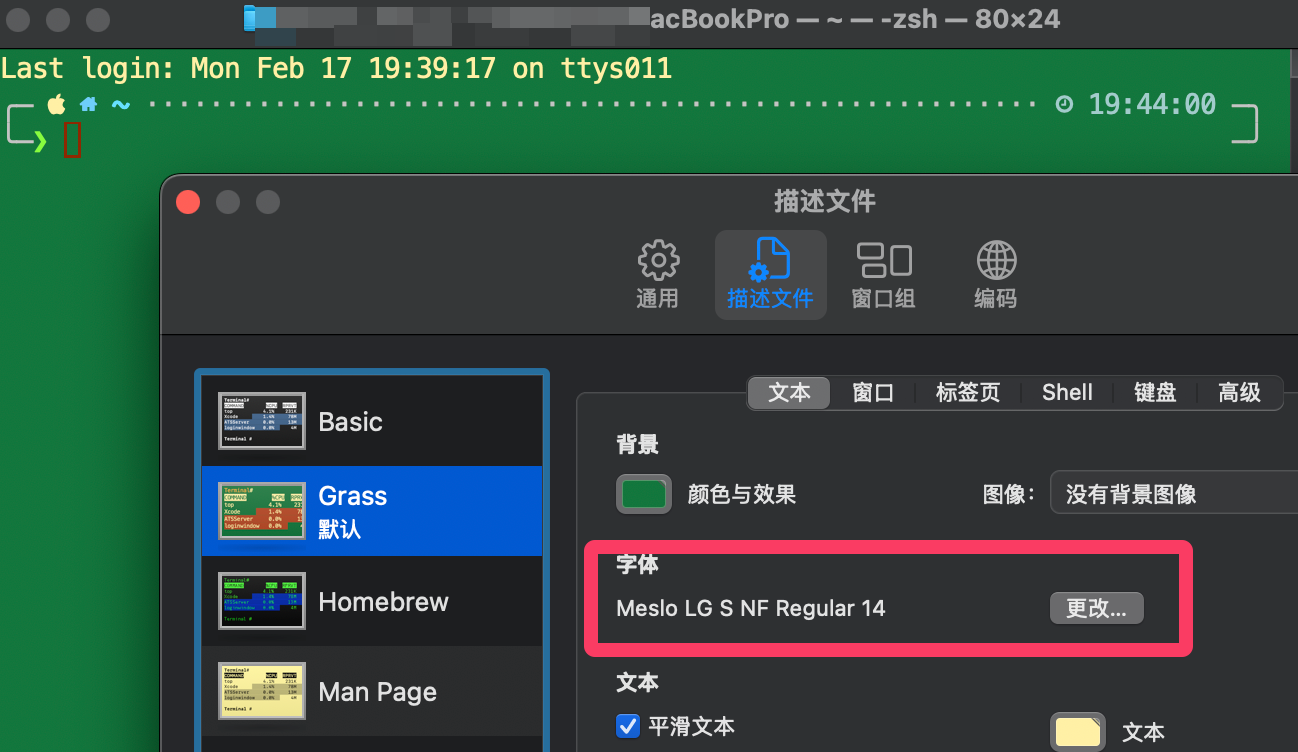Click the Grass profile thumbnail preview
Viewport: 1298px width, 752px height.
pyautogui.click(x=262, y=511)
